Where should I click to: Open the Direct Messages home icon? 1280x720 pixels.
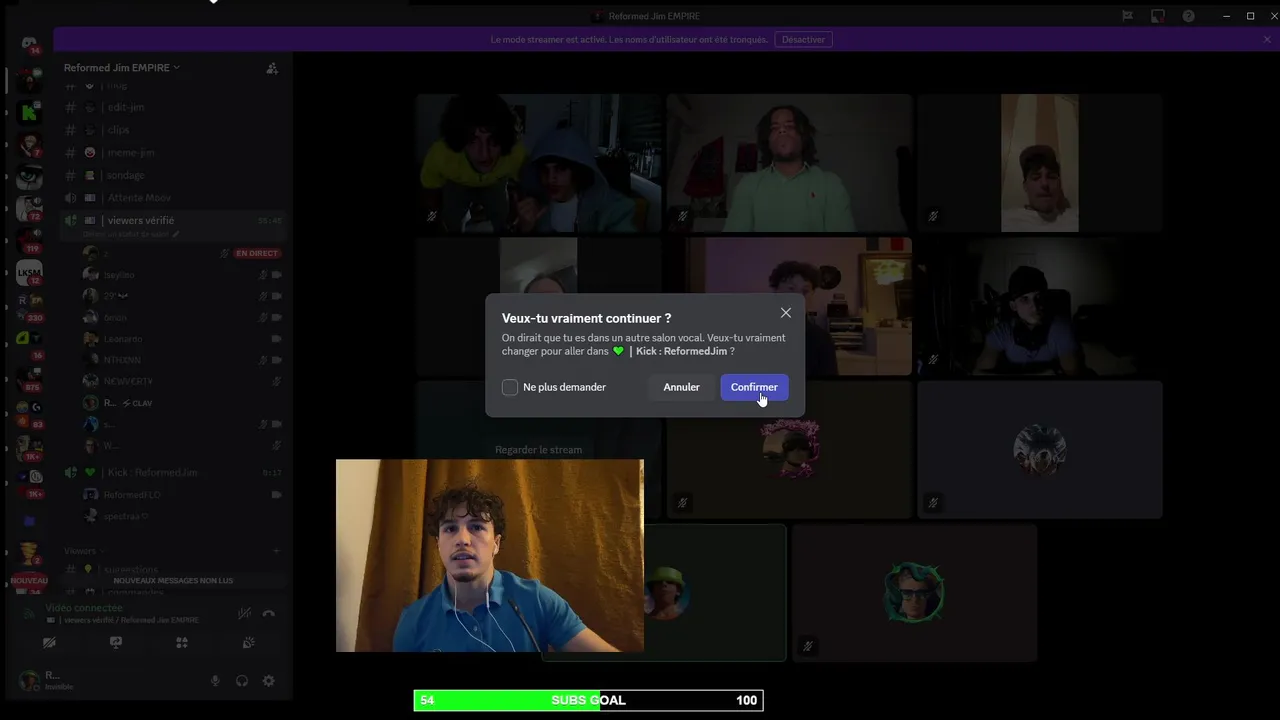[x=29, y=44]
